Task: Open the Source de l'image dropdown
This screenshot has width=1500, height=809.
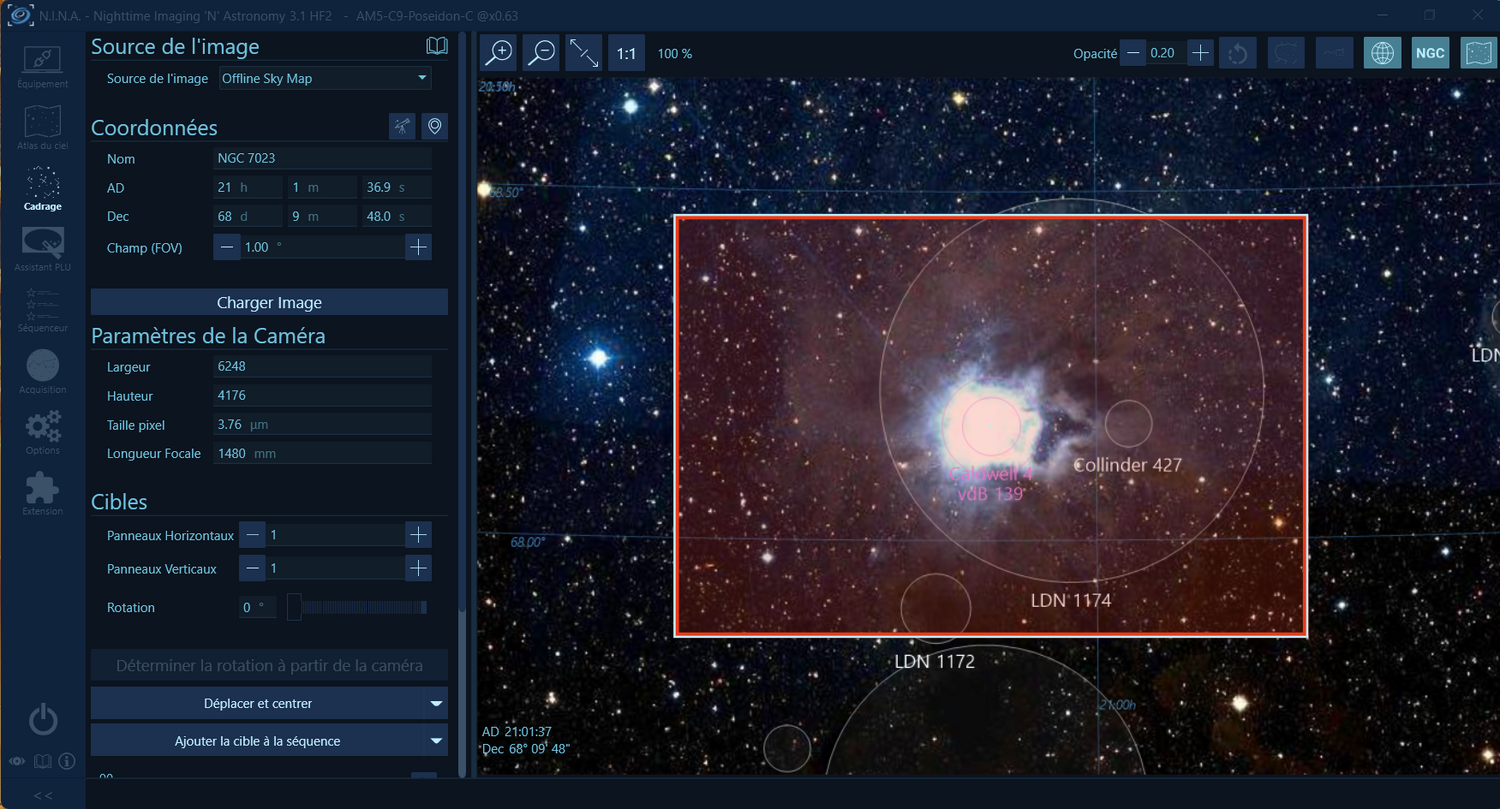Action: [x=326, y=78]
